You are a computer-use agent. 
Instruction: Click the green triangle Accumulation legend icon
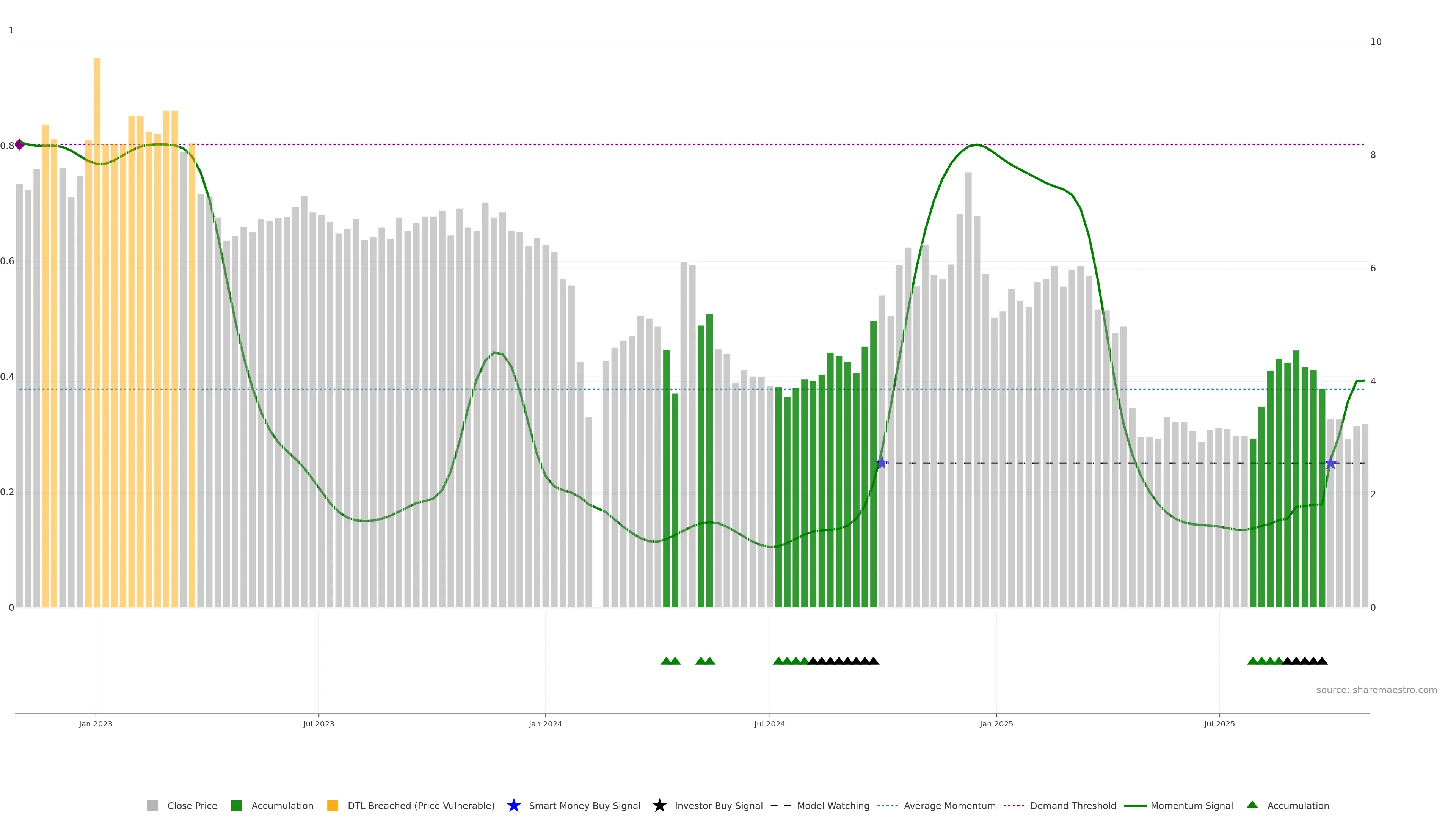pos(1252,805)
